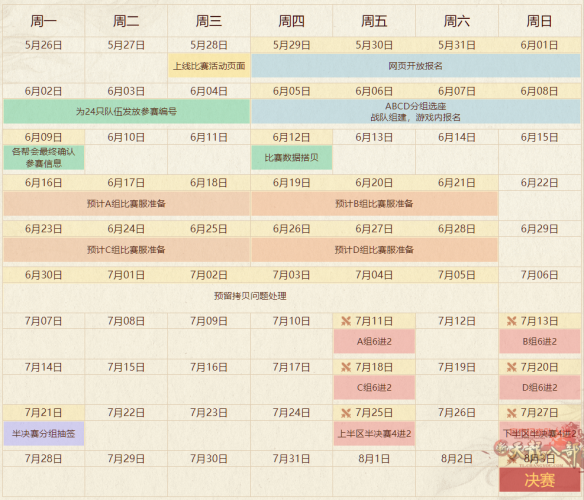Select the 6月09日 date cell
Viewport: 584px width, 500px height.
click(44, 137)
